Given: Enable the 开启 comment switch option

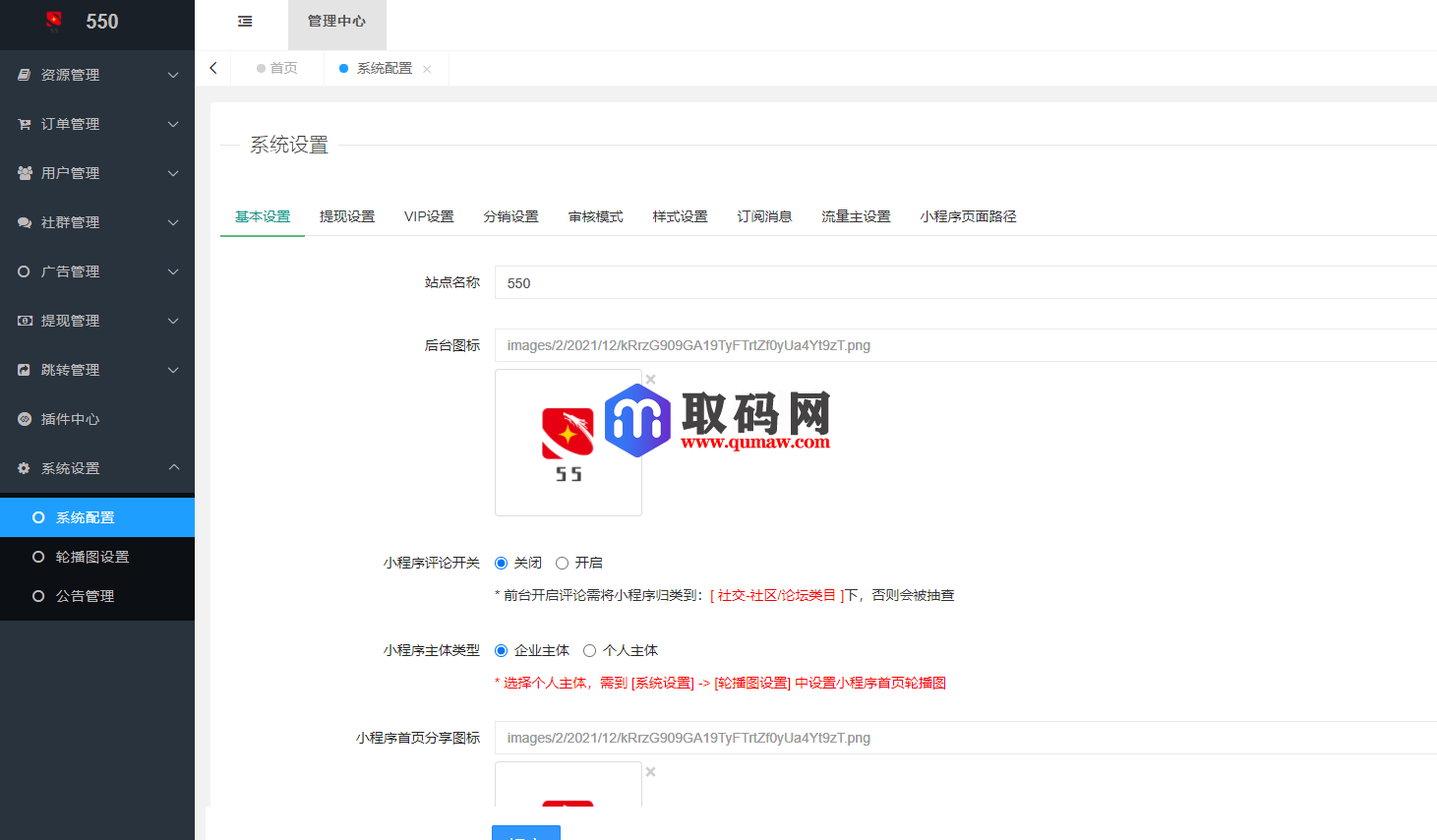Looking at the screenshot, I should pos(562,563).
